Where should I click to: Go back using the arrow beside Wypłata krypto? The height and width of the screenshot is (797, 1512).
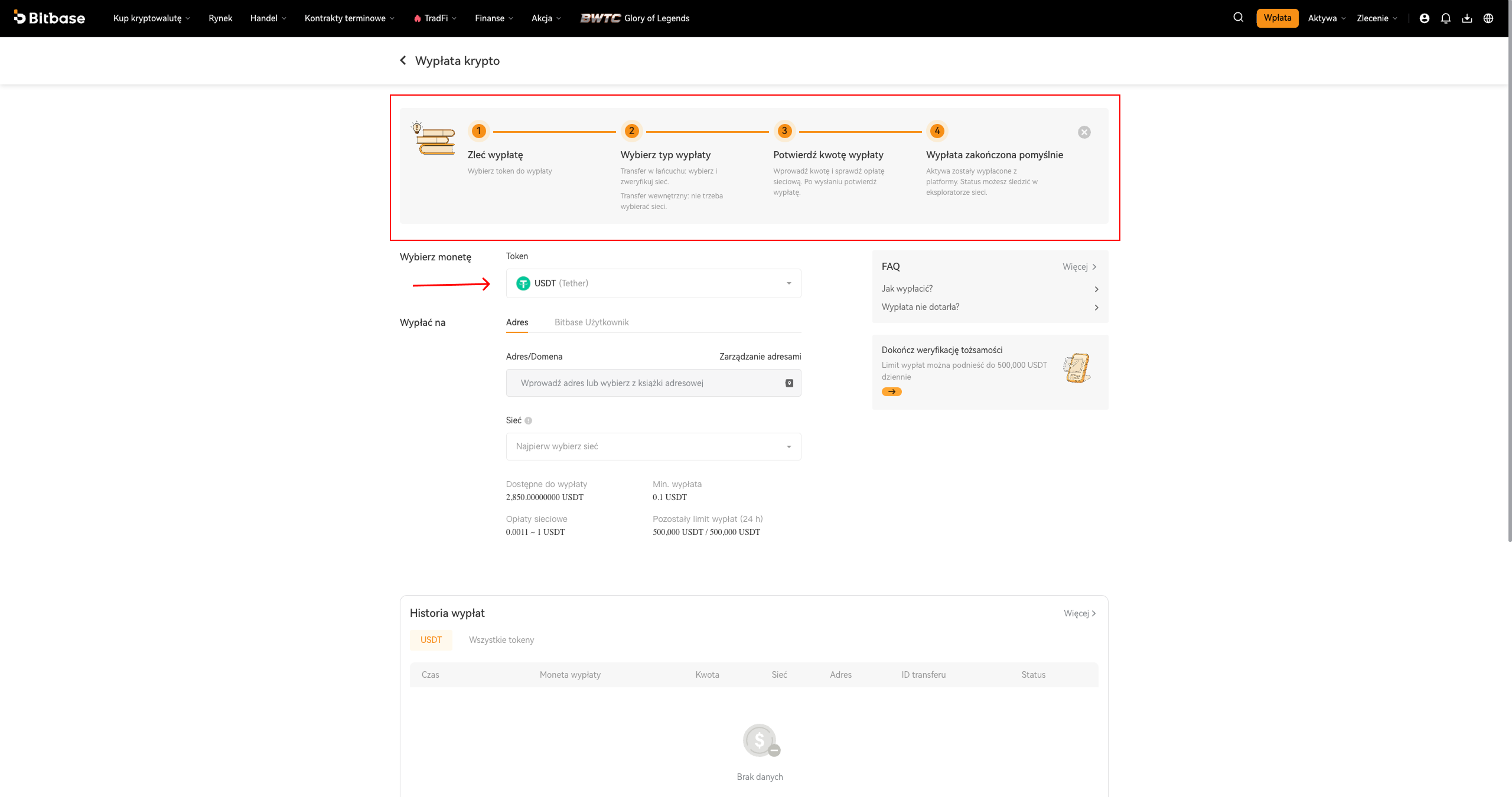tap(403, 60)
